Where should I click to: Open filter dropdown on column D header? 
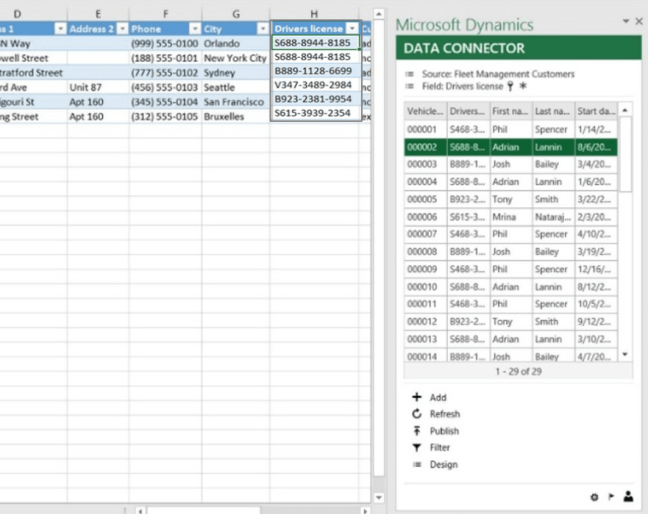60,29
